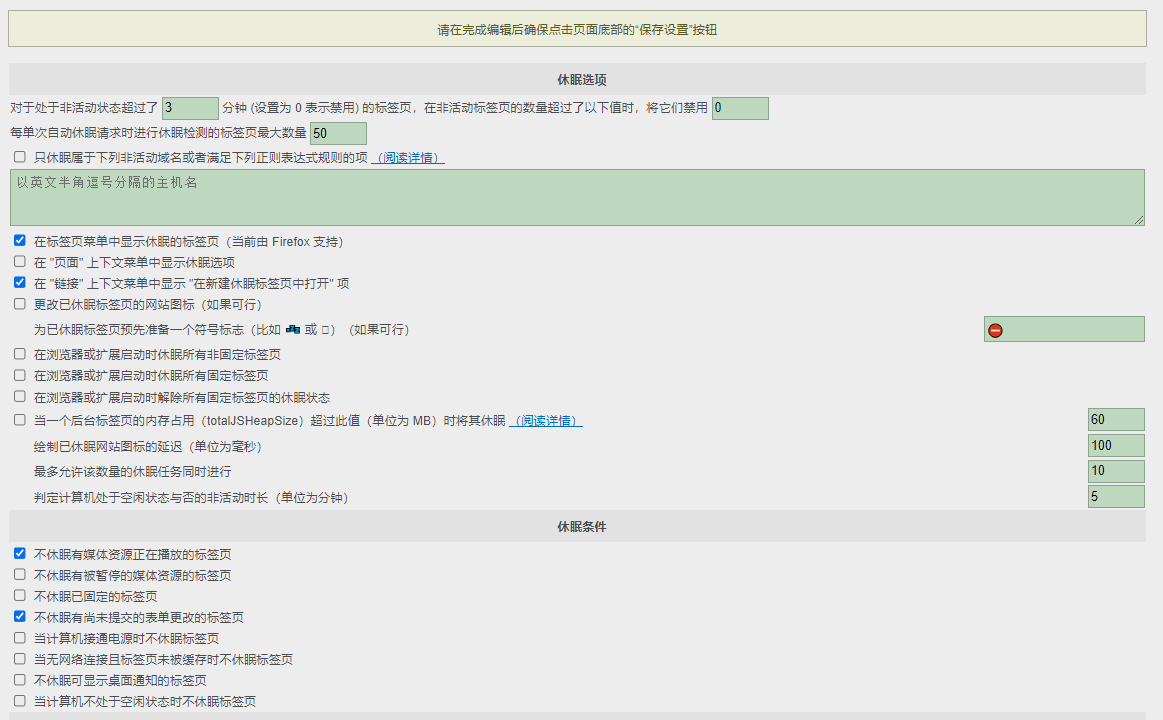Viewport: 1163px width, 720px height.
Task: Uncheck "在新建休眠标签页中打开" link menu option
Action: tap(20, 283)
